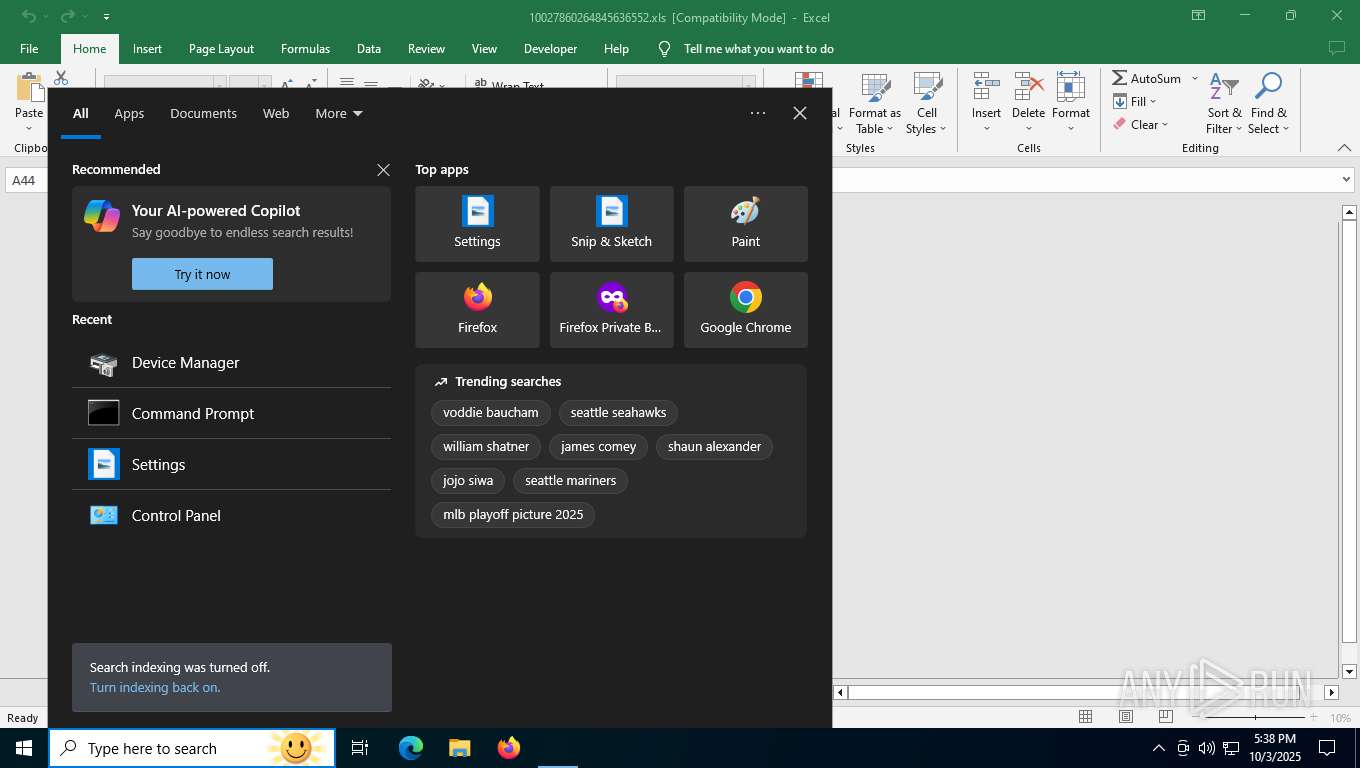Open the Developer ribbon tab
Image resolution: width=1360 pixels, height=768 pixels.
(x=550, y=48)
